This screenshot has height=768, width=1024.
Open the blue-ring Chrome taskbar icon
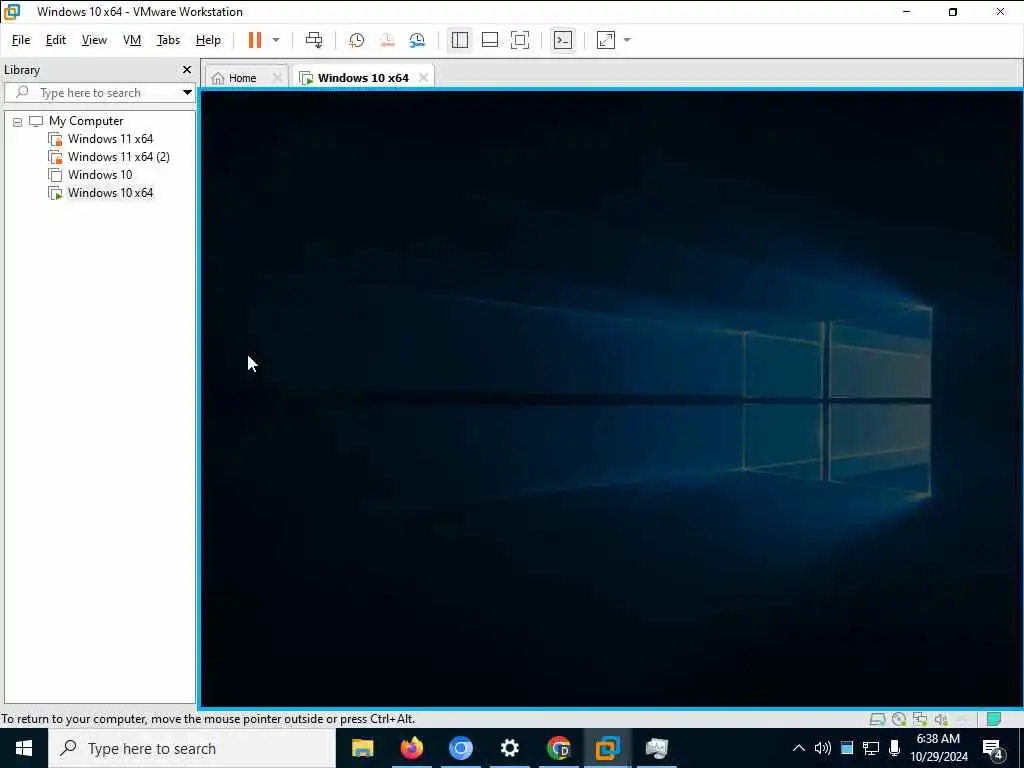pyautogui.click(x=460, y=748)
